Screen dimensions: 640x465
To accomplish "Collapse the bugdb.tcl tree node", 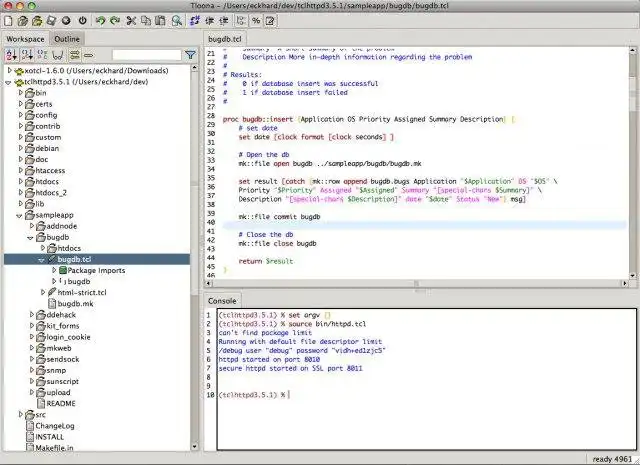I will [x=42, y=259].
